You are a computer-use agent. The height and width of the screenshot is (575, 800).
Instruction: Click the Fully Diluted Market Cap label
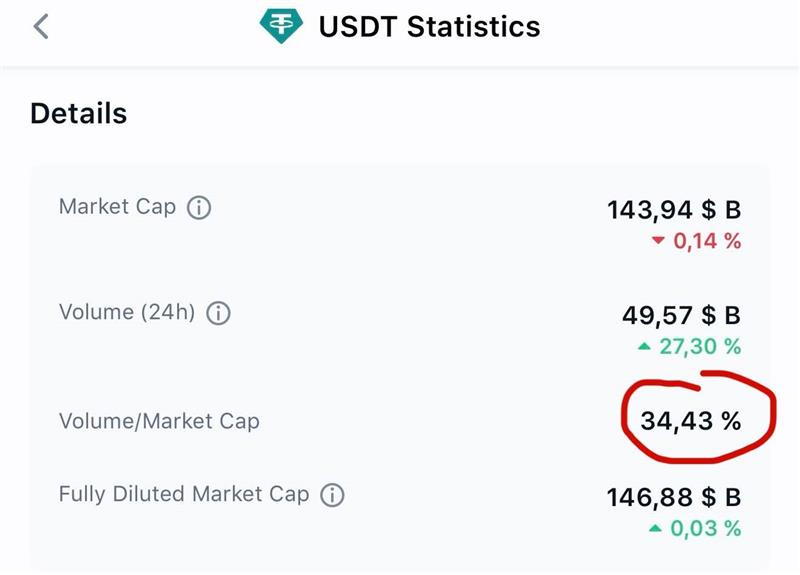(184, 494)
